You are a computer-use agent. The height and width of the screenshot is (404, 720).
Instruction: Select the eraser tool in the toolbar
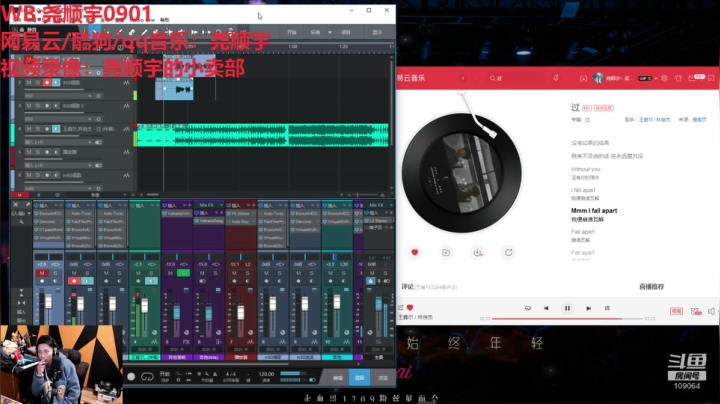click(x=131, y=32)
